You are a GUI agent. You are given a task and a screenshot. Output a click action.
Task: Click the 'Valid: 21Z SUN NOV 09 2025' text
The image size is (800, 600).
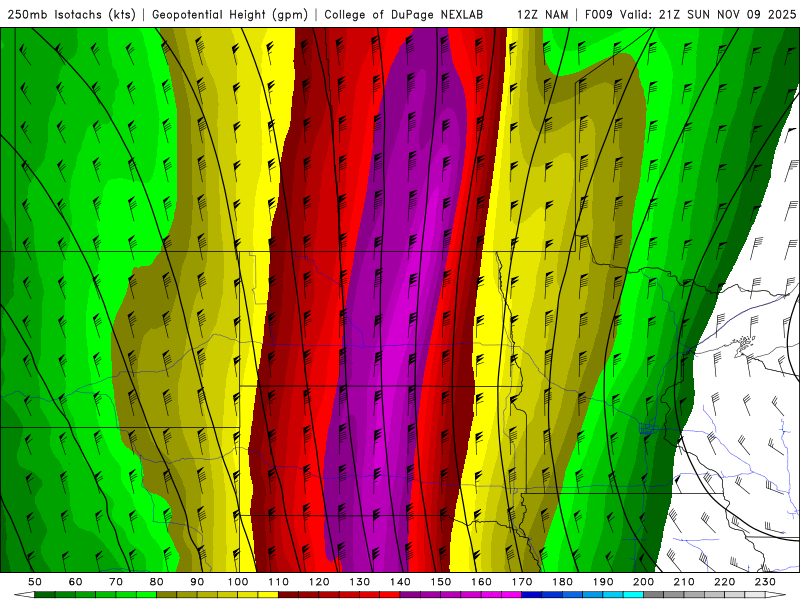708,14
